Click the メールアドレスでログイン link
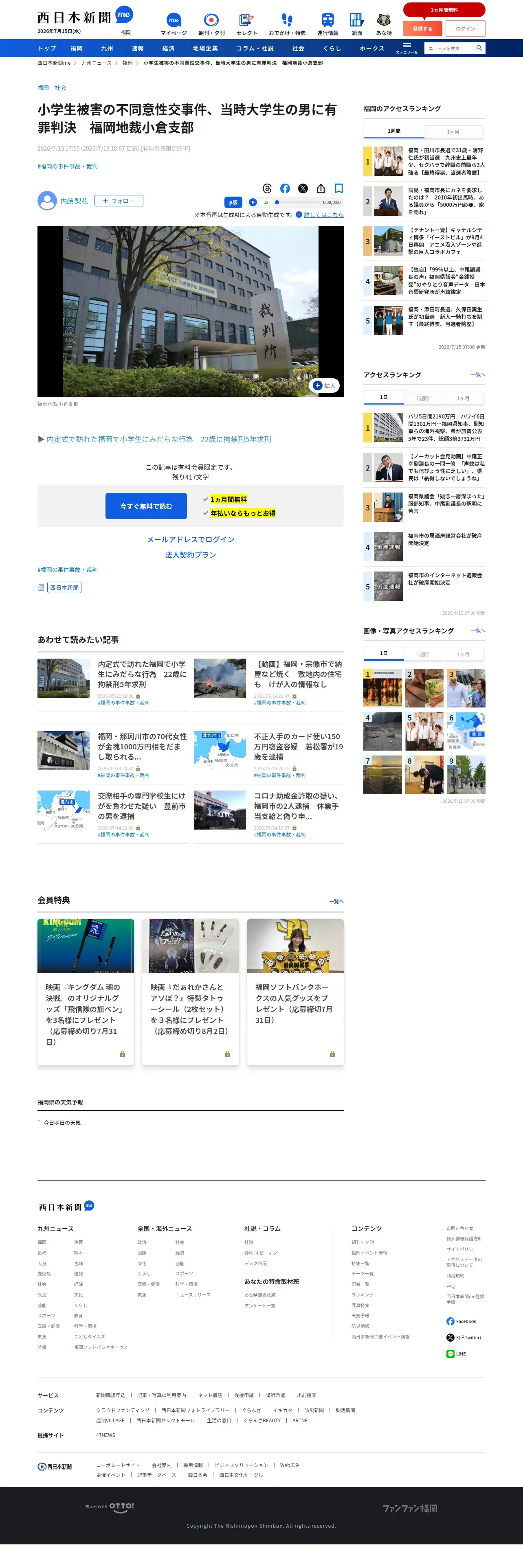This screenshot has width=523, height=1568. tap(191, 539)
